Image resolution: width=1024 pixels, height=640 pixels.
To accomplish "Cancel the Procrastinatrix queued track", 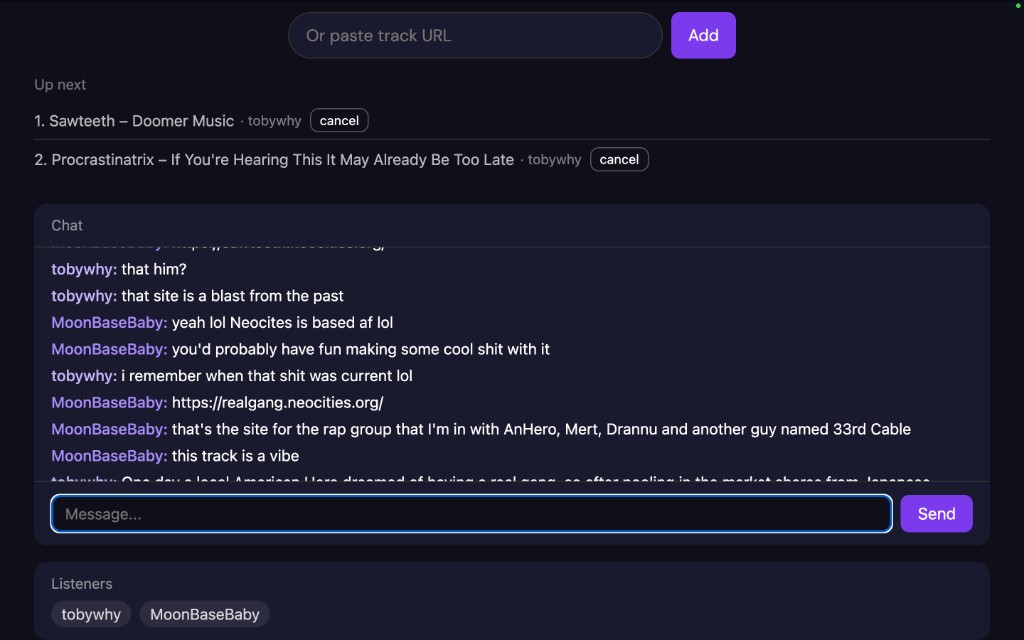I will click(x=619, y=160).
